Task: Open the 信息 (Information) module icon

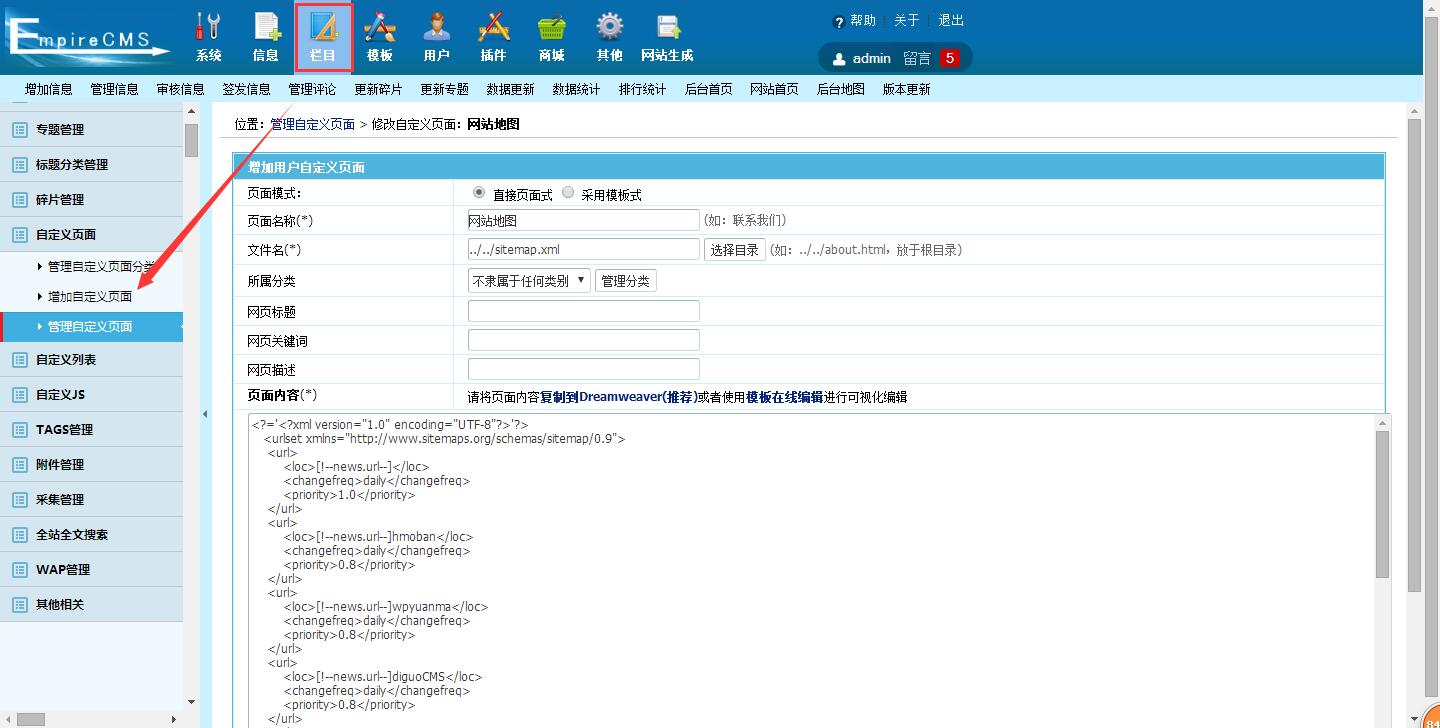Action: 265,37
